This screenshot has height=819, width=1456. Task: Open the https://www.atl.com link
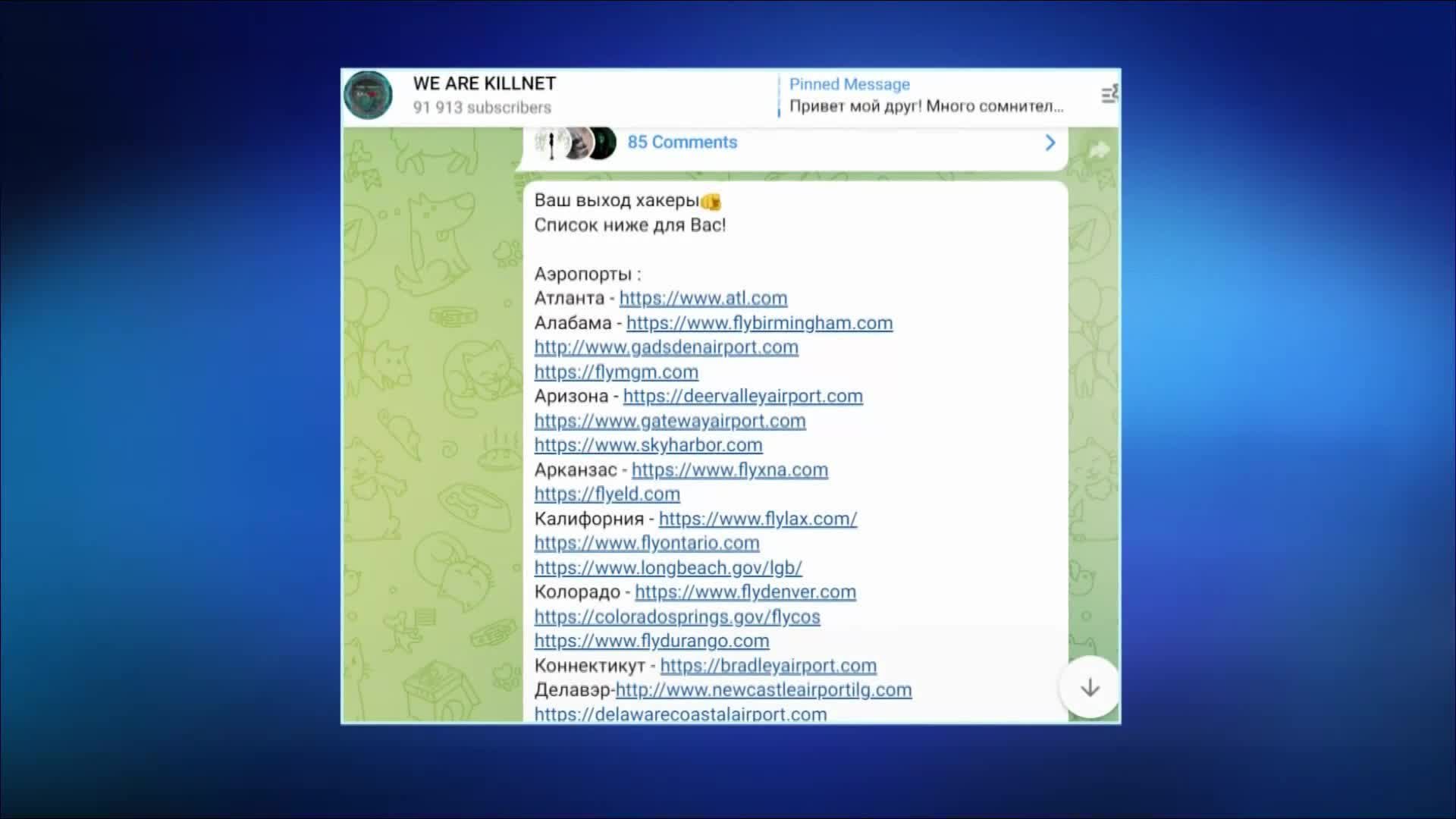(x=703, y=298)
